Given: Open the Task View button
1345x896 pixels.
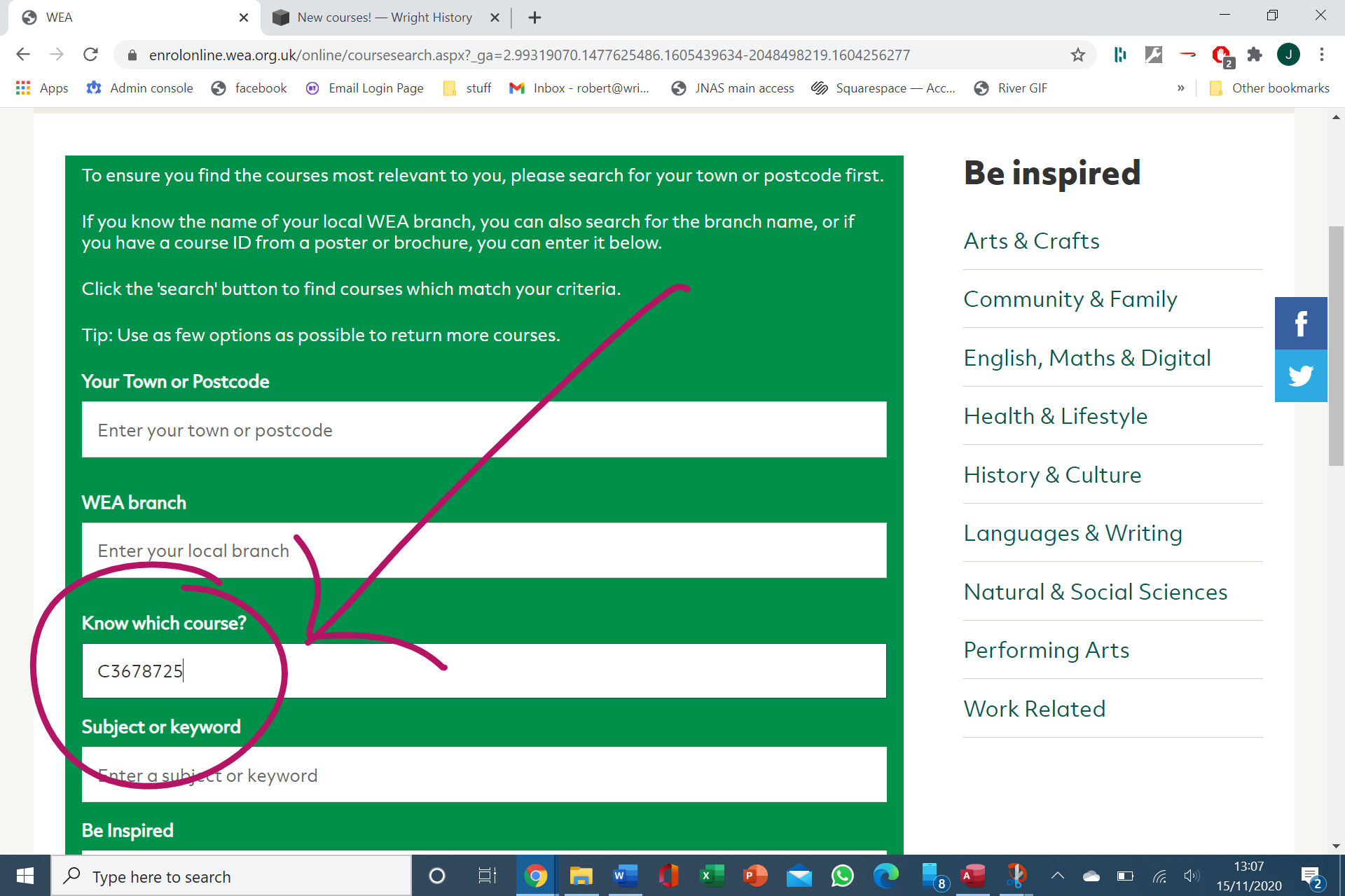Looking at the screenshot, I should 487,876.
